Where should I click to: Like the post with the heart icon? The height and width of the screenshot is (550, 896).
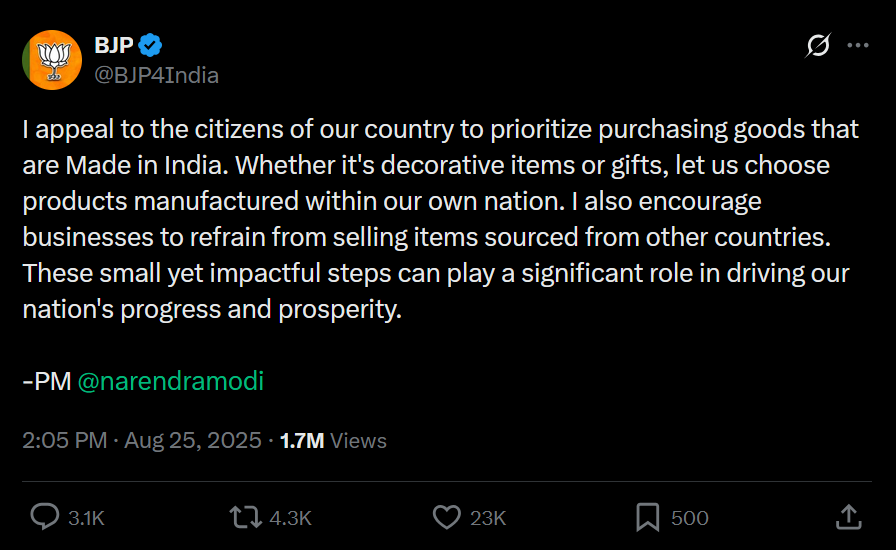click(446, 517)
